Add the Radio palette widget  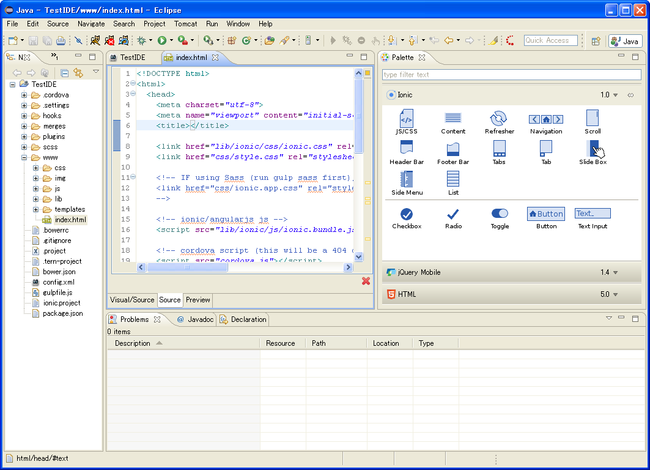(453, 218)
